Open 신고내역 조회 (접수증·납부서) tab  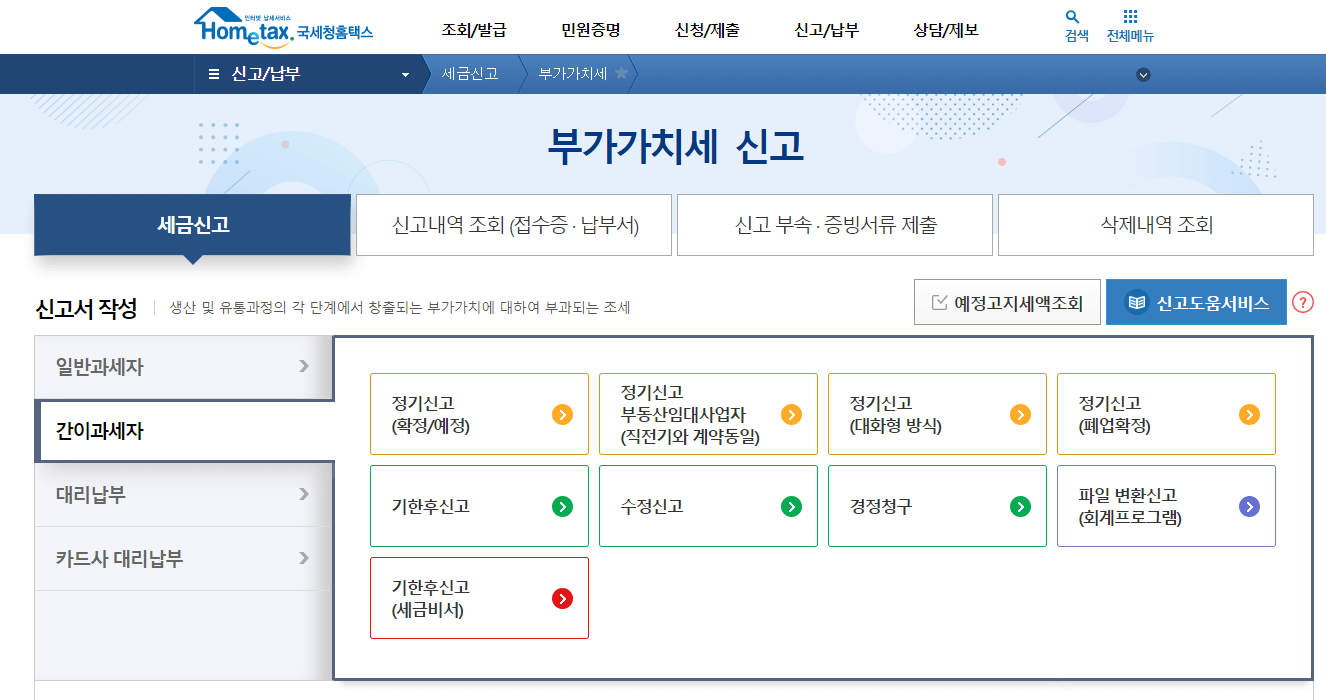(x=513, y=224)
